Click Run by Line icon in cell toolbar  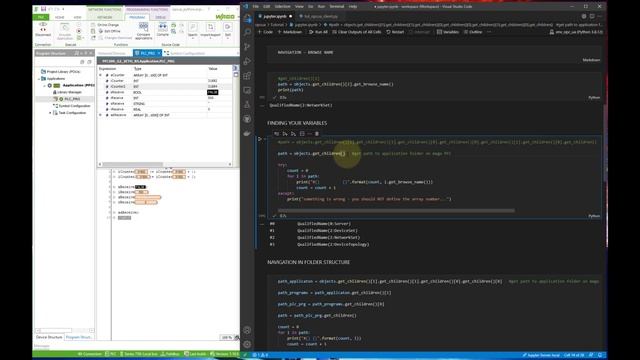[276, 133]
